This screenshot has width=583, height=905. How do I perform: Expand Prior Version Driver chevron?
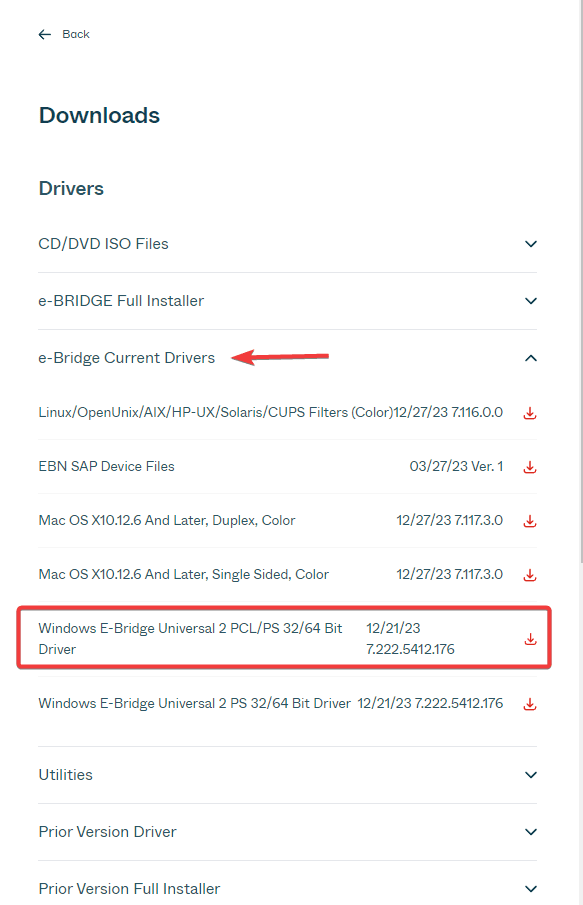coord(530,832)
